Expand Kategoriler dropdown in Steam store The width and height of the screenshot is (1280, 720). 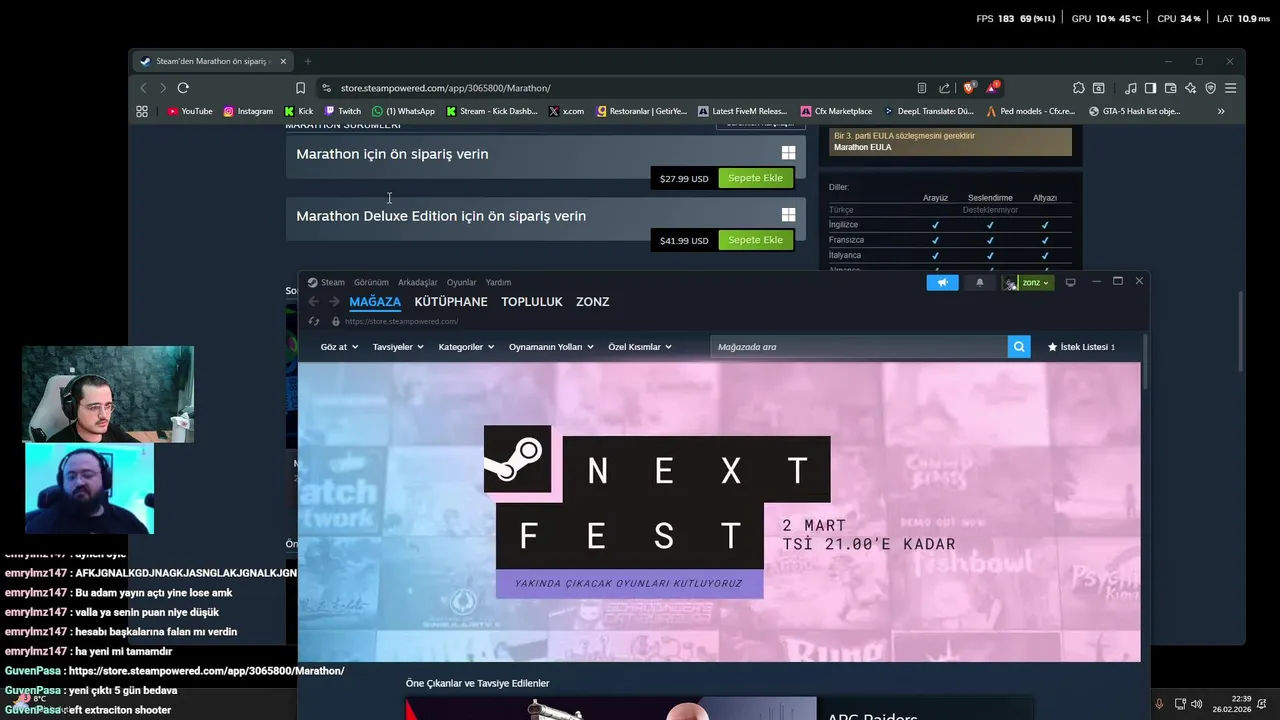coord(466,347)
